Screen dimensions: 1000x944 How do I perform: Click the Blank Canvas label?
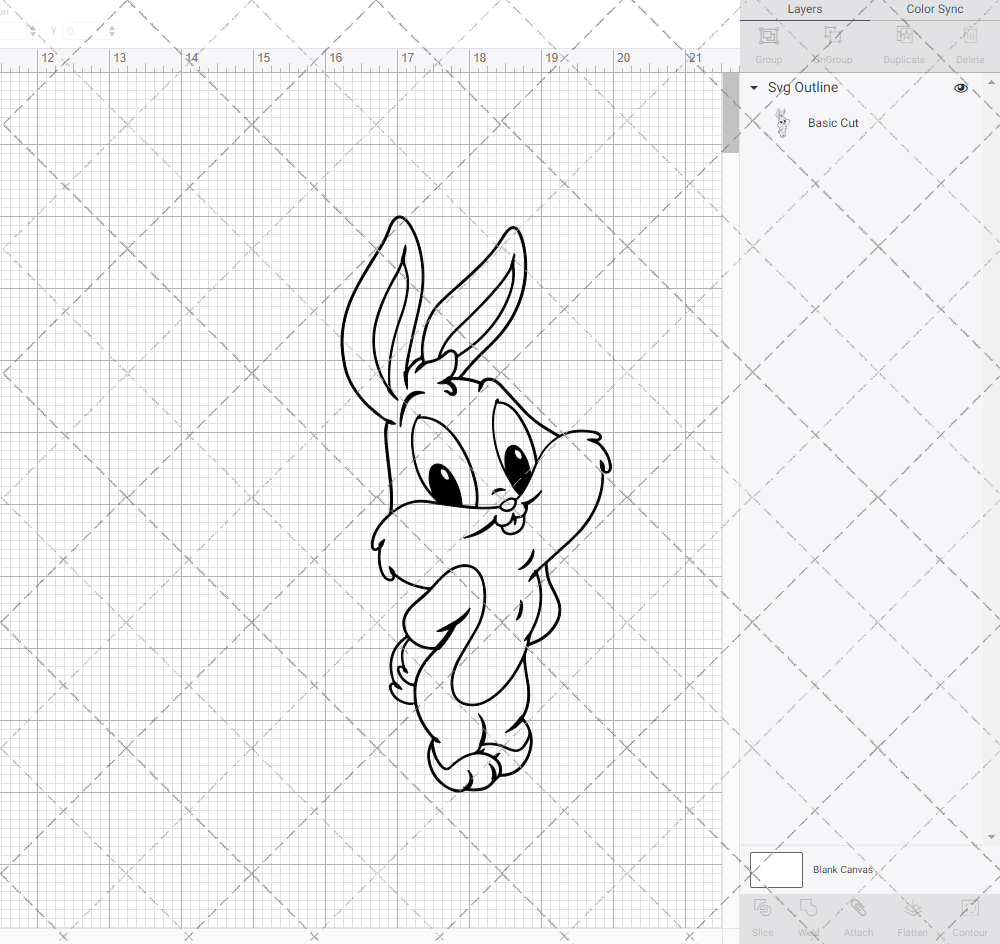pyautogui.click(x=843, y=869)
